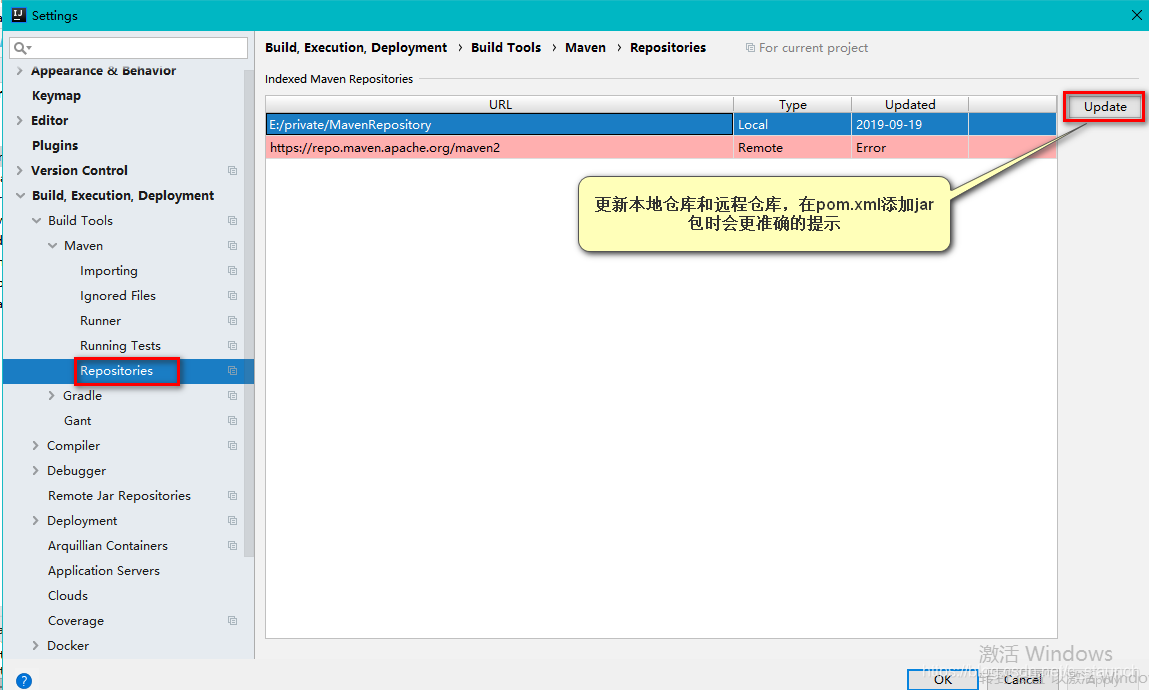Click project-level icon beside Maven
Screen dimensions: 1149x690
[x=232, y=245]
